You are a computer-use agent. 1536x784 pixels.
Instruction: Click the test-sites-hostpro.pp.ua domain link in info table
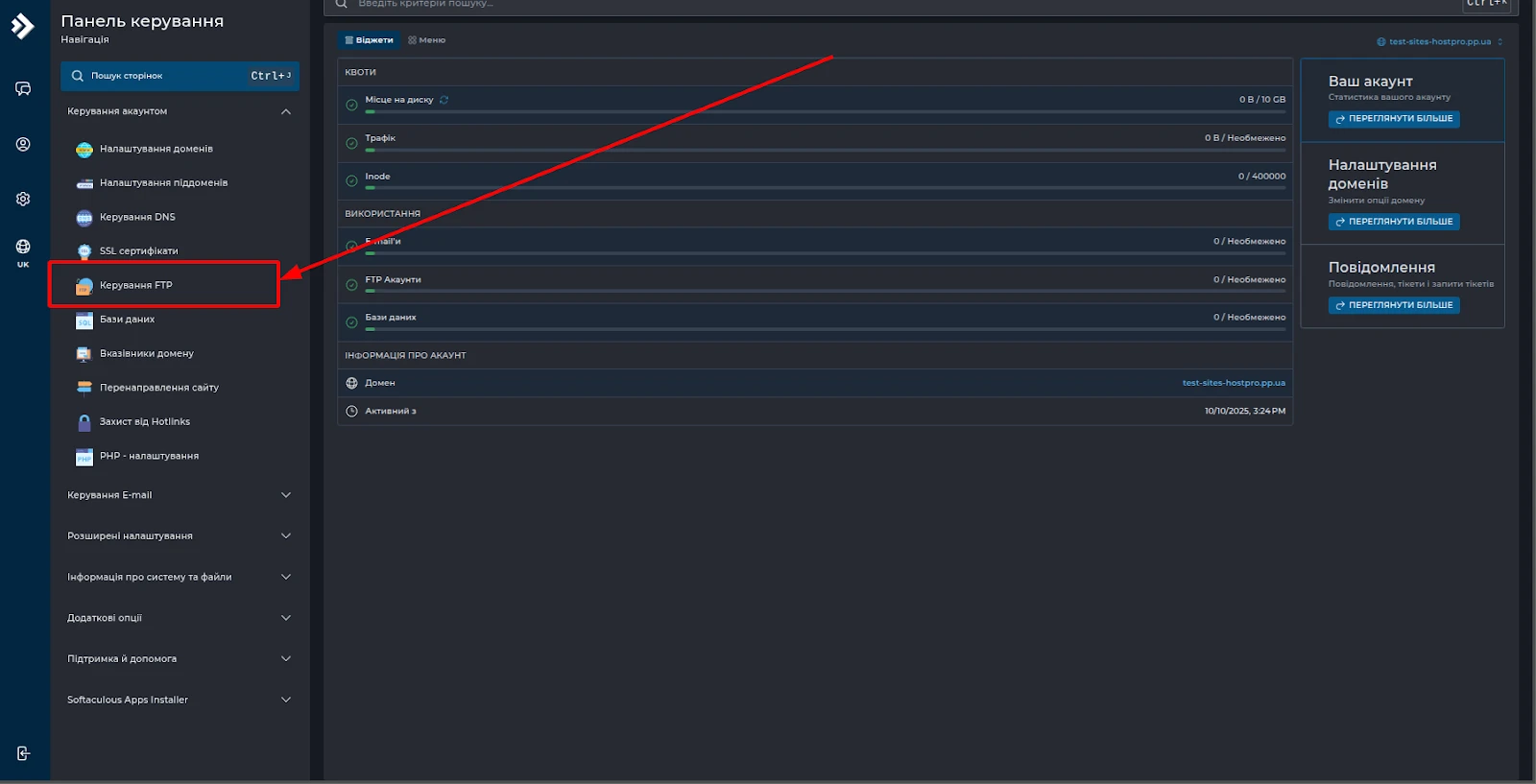1234,383
